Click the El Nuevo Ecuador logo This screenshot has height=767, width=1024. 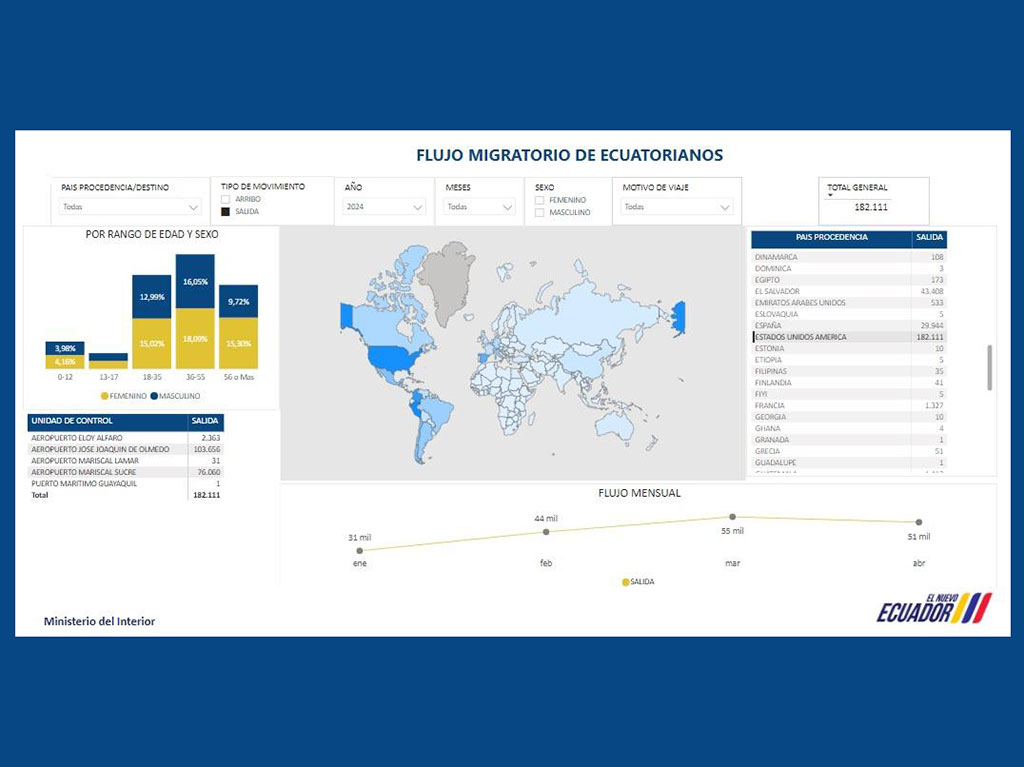[x=934, y=608]
